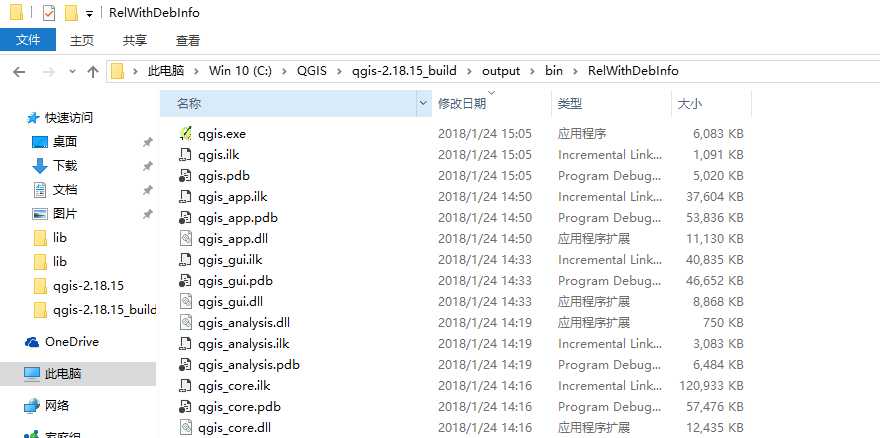
Task: Navigate to bin folder in address bar
Action: (553, 71)
